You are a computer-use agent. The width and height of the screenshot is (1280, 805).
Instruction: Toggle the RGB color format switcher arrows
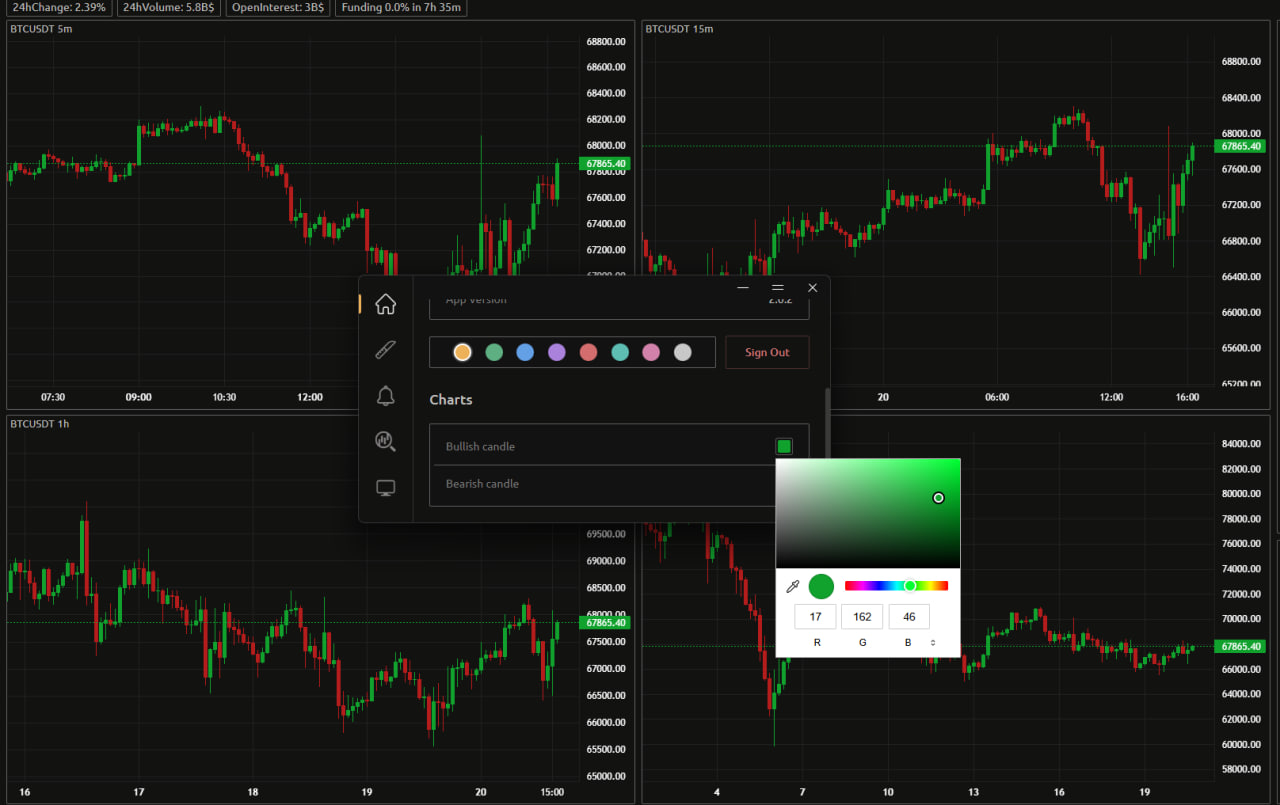tap(933, 642)
